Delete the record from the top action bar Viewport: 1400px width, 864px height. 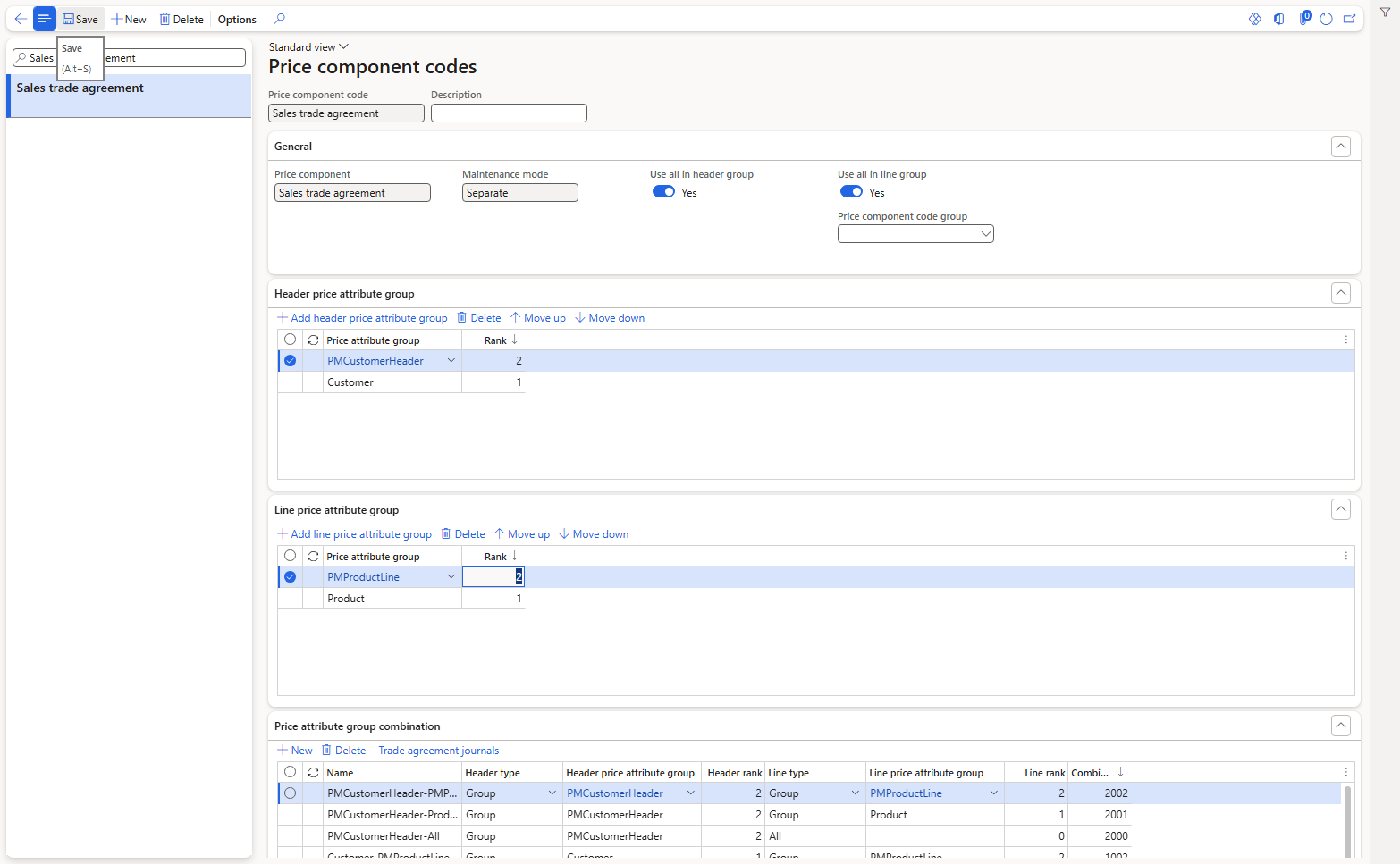coord(181,19)
